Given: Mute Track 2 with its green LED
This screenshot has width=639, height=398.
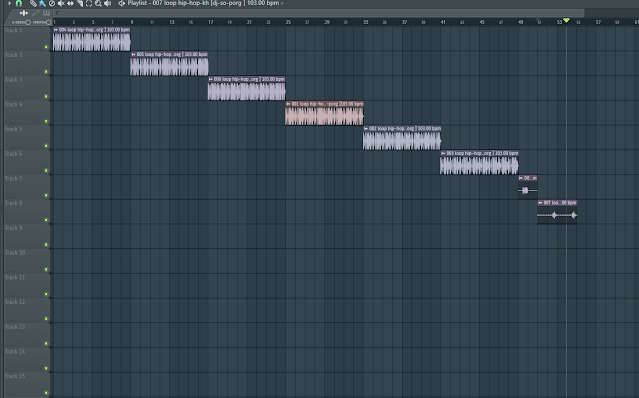Looking at the screenshot, I should click(46, 72).
